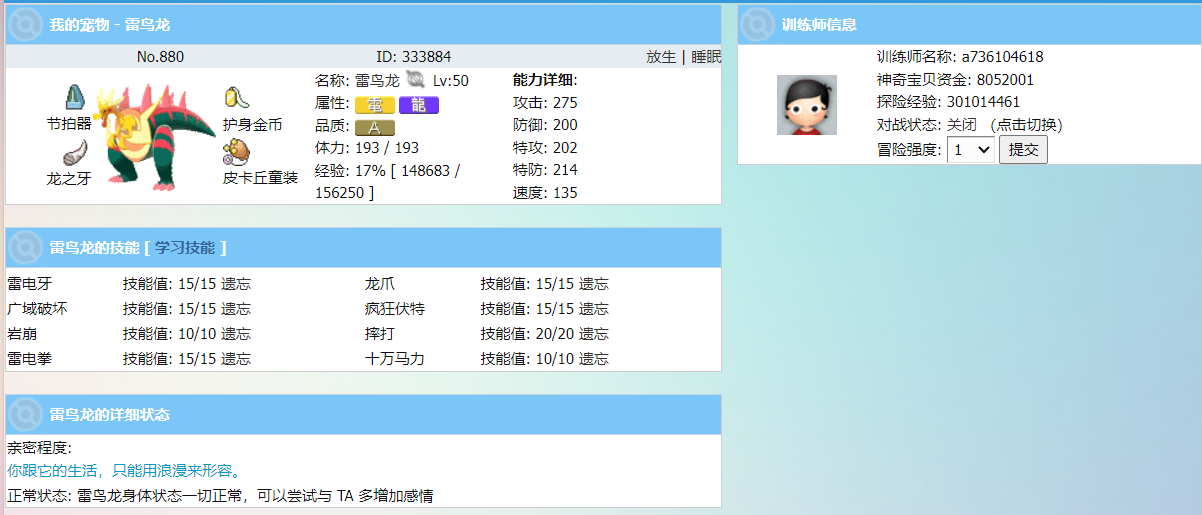Click the 节拍器 metronome item icon
1202x515 pixels.
[75, 97]
